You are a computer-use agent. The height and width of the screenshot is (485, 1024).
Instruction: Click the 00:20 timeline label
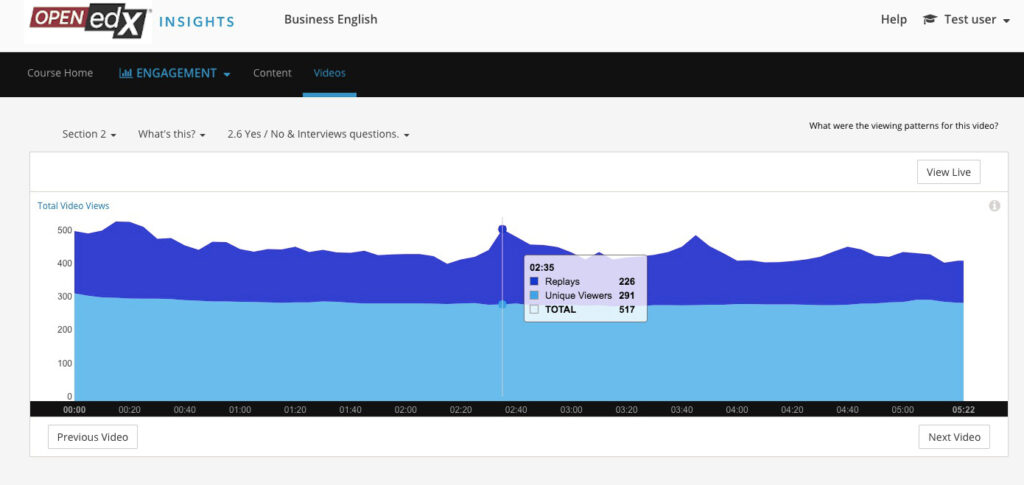coord(129,410)
